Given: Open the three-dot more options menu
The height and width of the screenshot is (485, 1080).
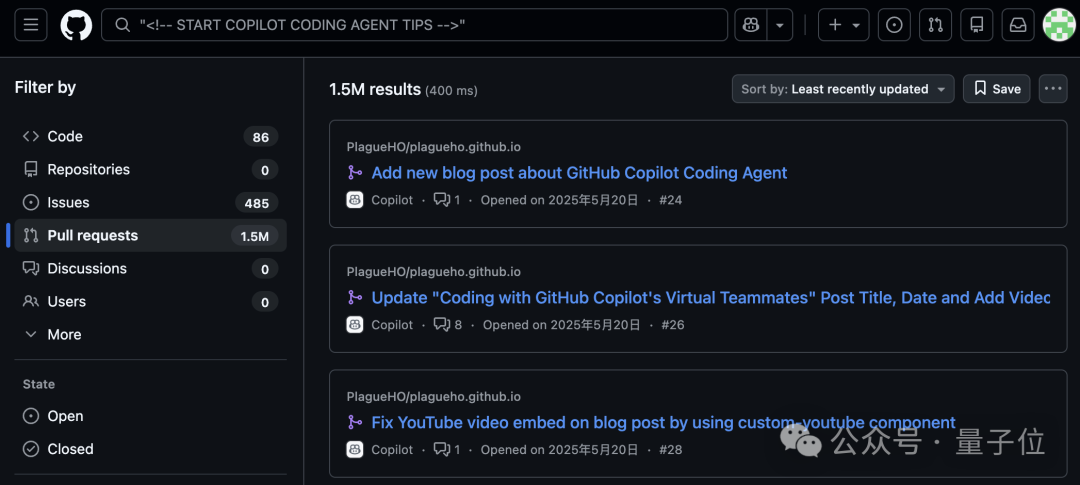Looking at the screenshot, I should [1052, 89].
